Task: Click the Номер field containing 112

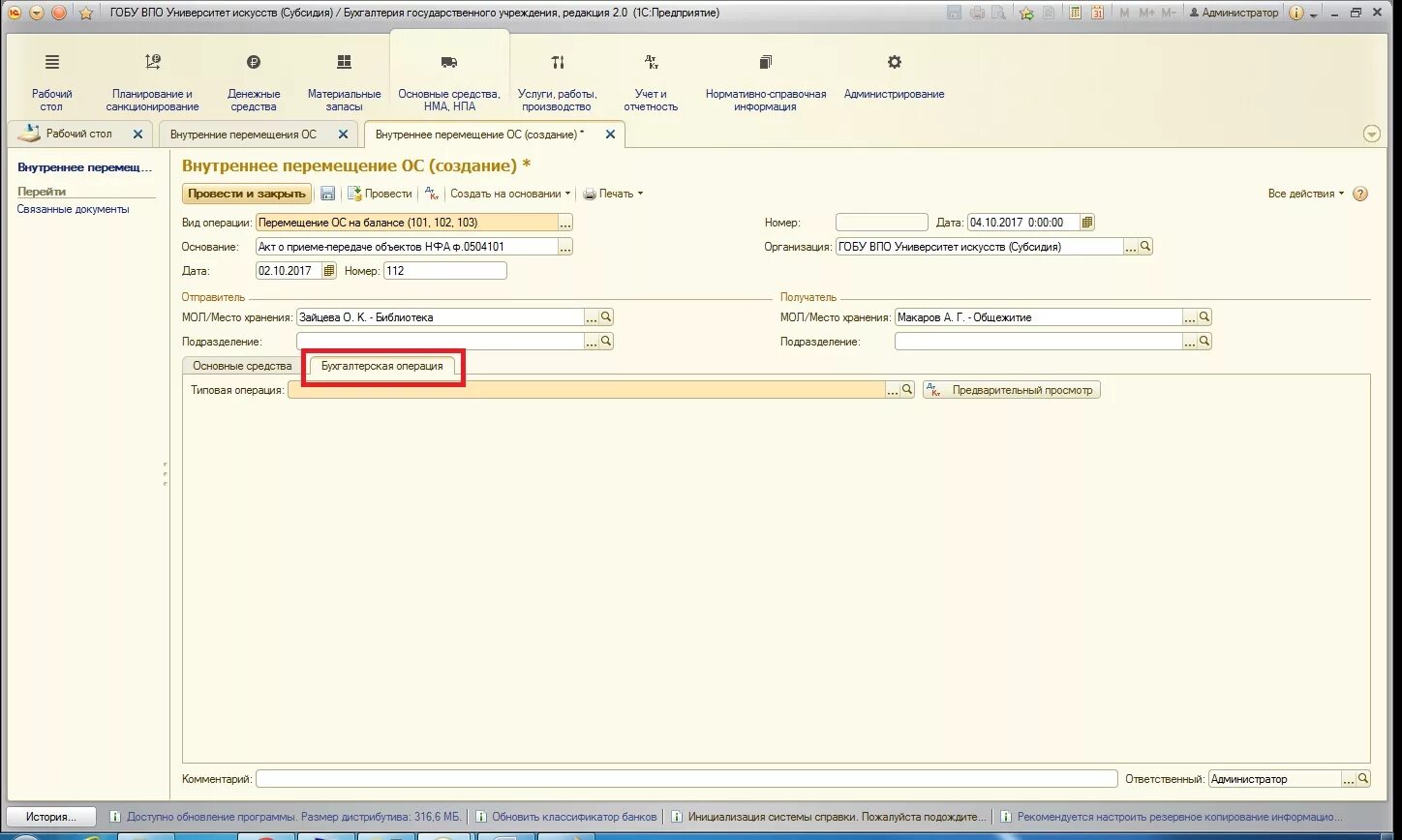Action: (x=444, y=271)
